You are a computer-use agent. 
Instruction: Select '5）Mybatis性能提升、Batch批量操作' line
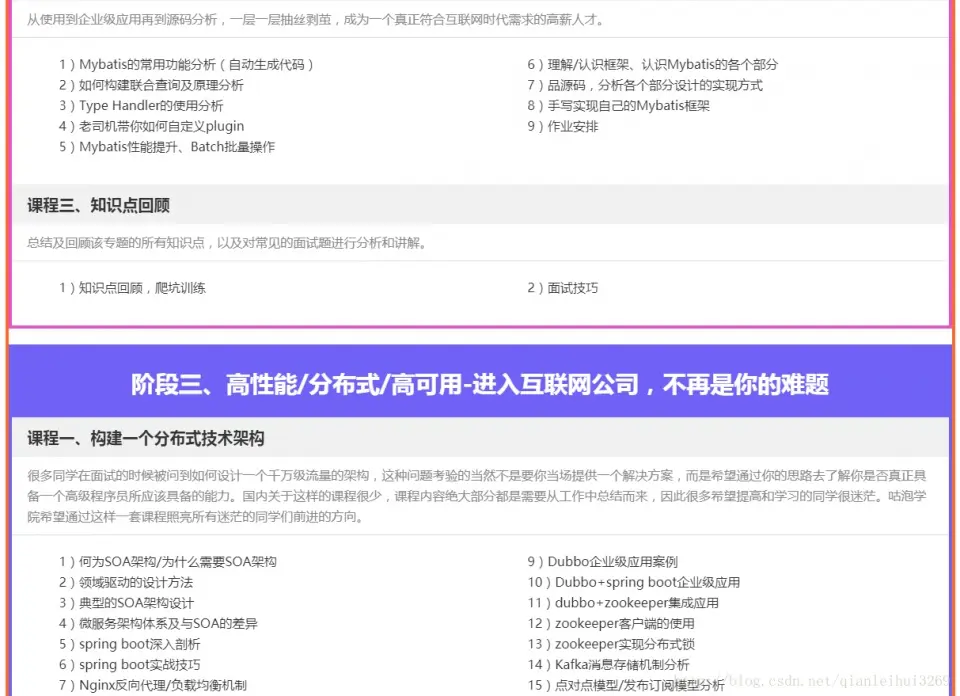tap(167, 147)
